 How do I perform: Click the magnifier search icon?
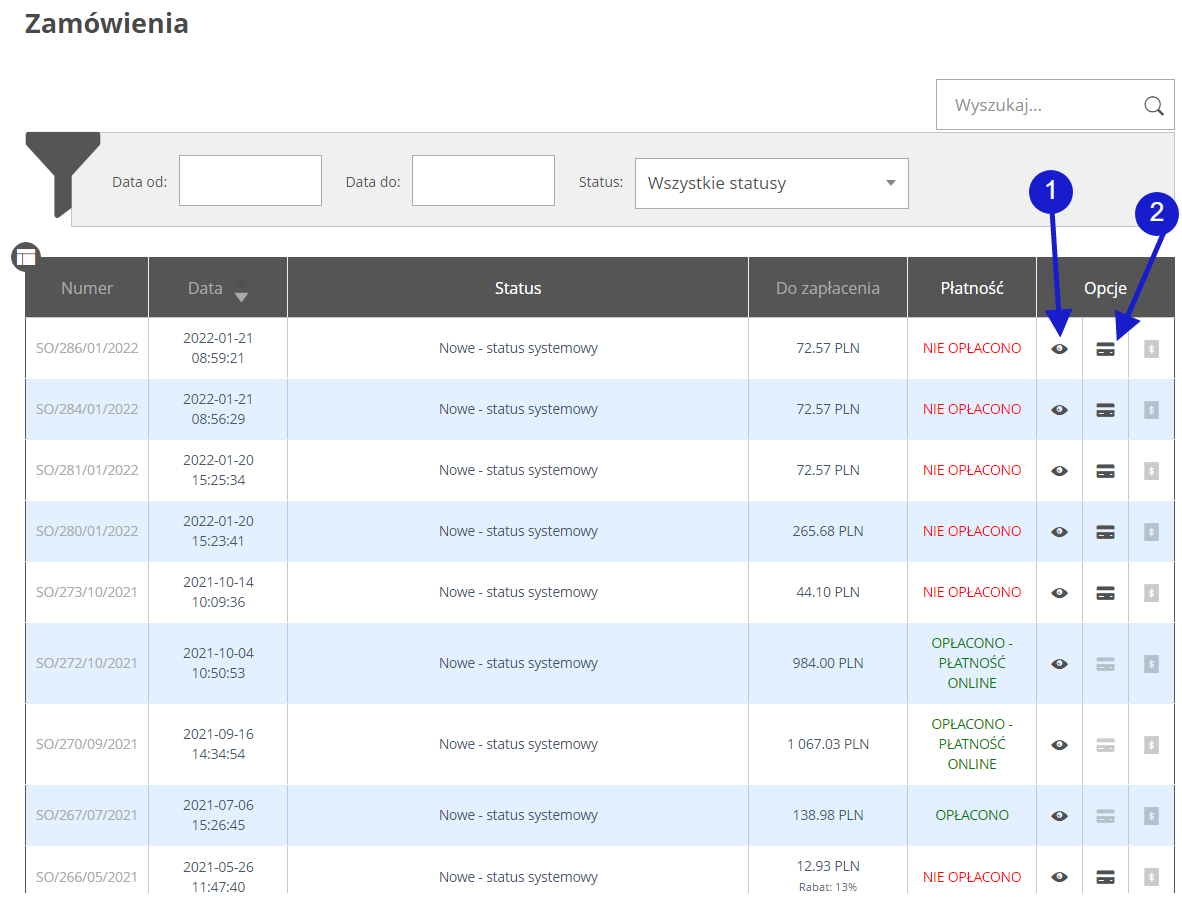1153,106
